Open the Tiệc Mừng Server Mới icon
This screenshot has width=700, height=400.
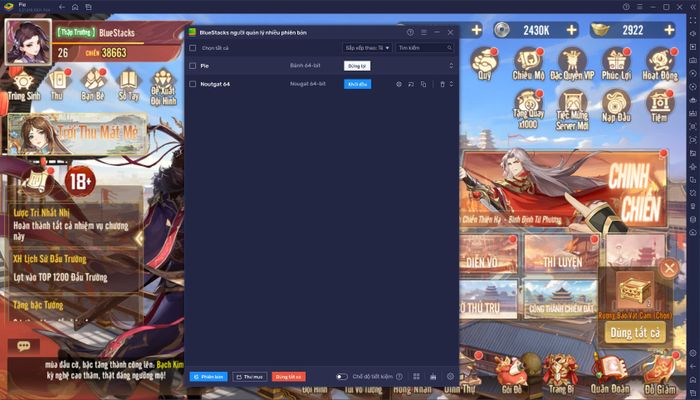[x=572, y=110]
